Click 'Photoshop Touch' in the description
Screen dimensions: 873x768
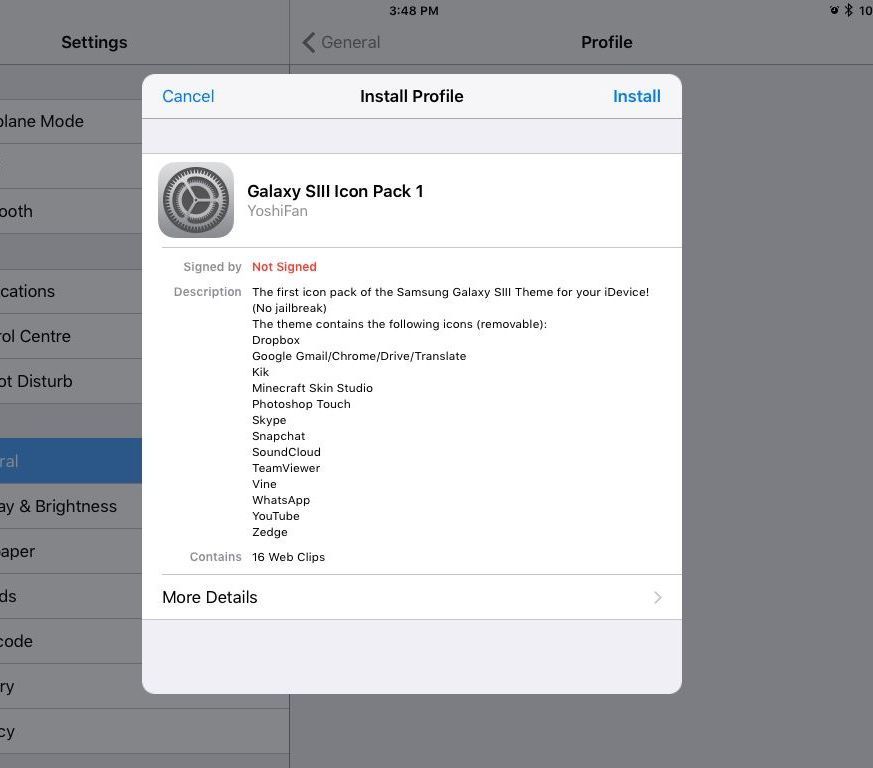[x=301, y=404]
